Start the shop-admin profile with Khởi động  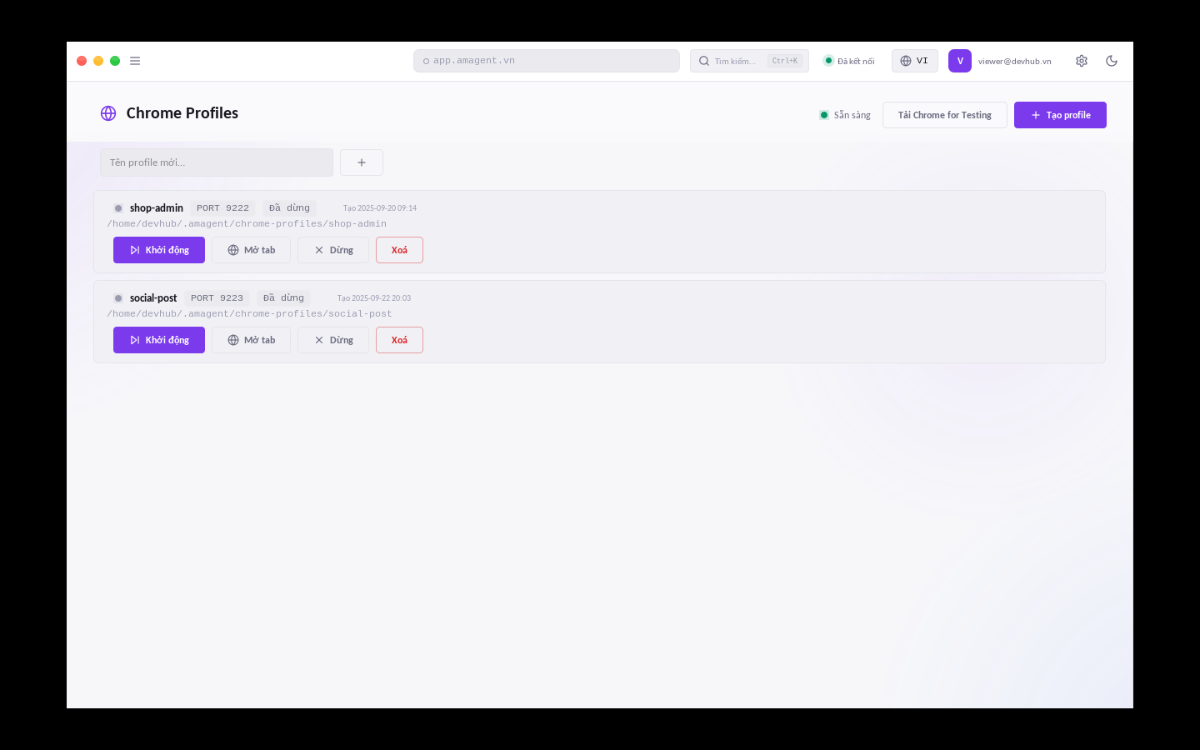coord(159,250)
